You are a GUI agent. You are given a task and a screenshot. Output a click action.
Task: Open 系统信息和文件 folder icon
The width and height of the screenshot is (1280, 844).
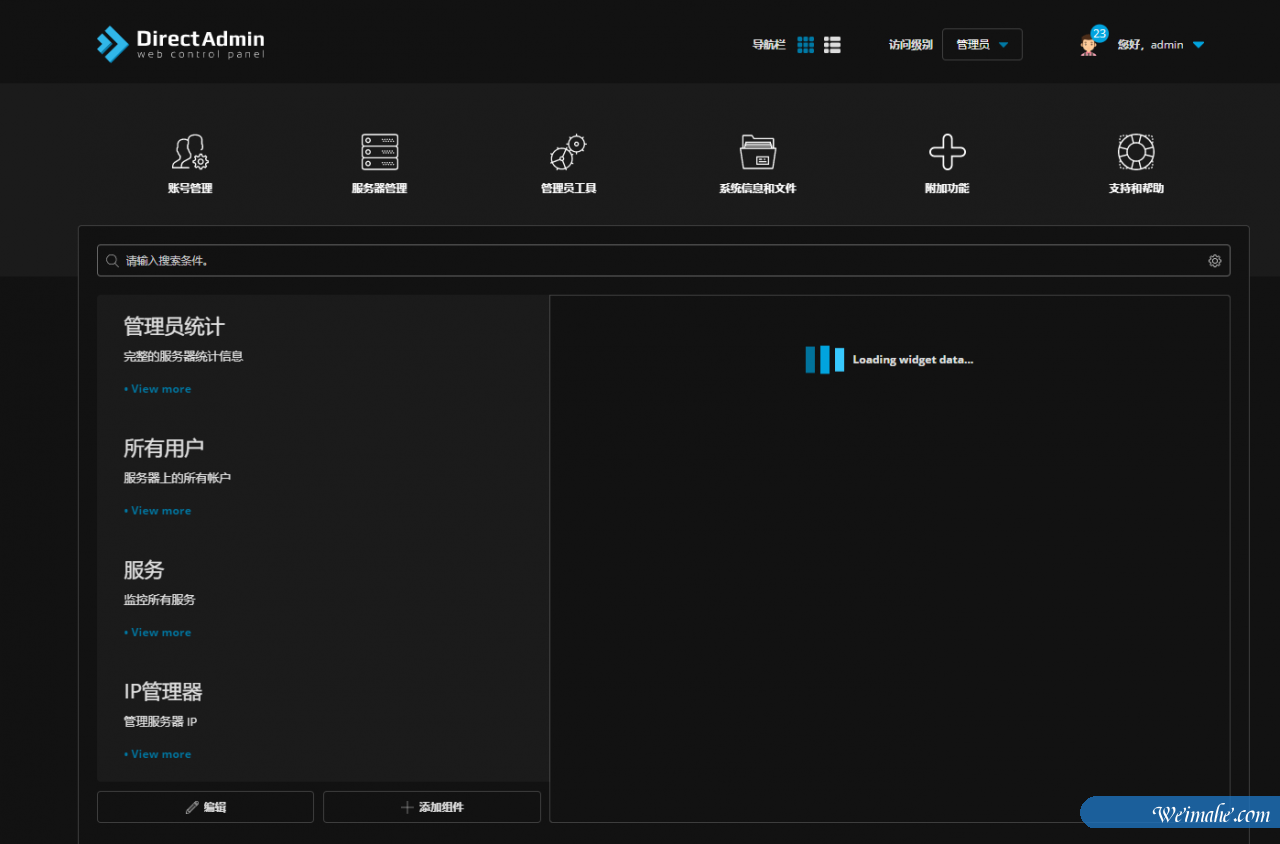click(x=757, y=153)
